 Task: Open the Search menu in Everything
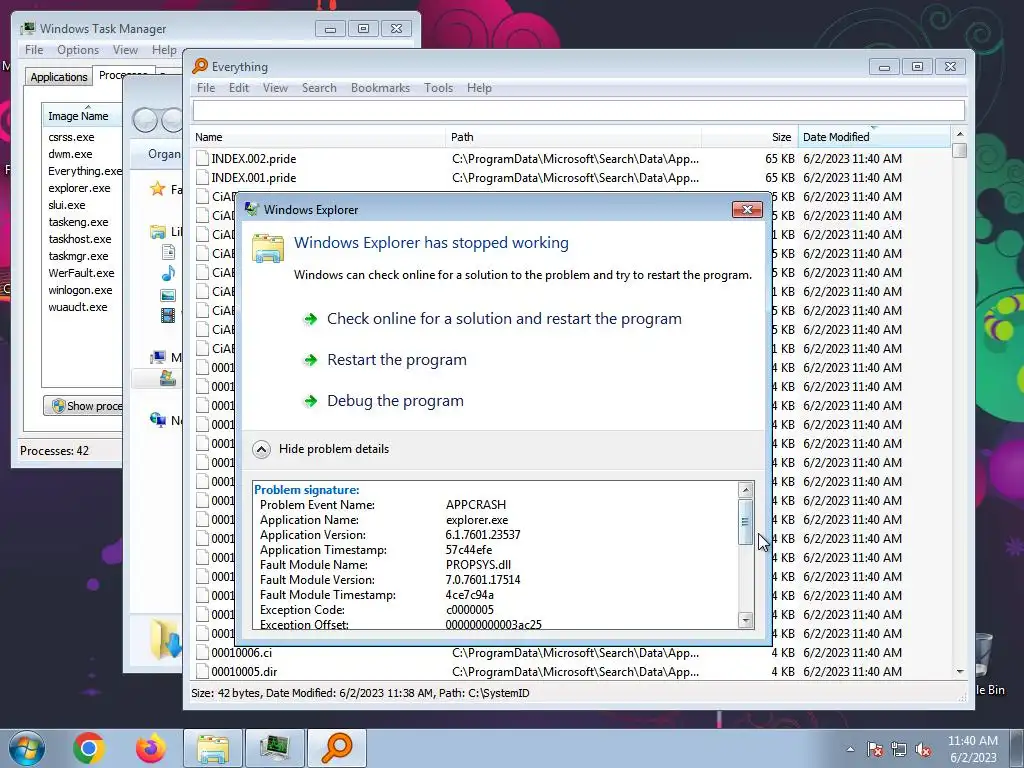[319, 88]
